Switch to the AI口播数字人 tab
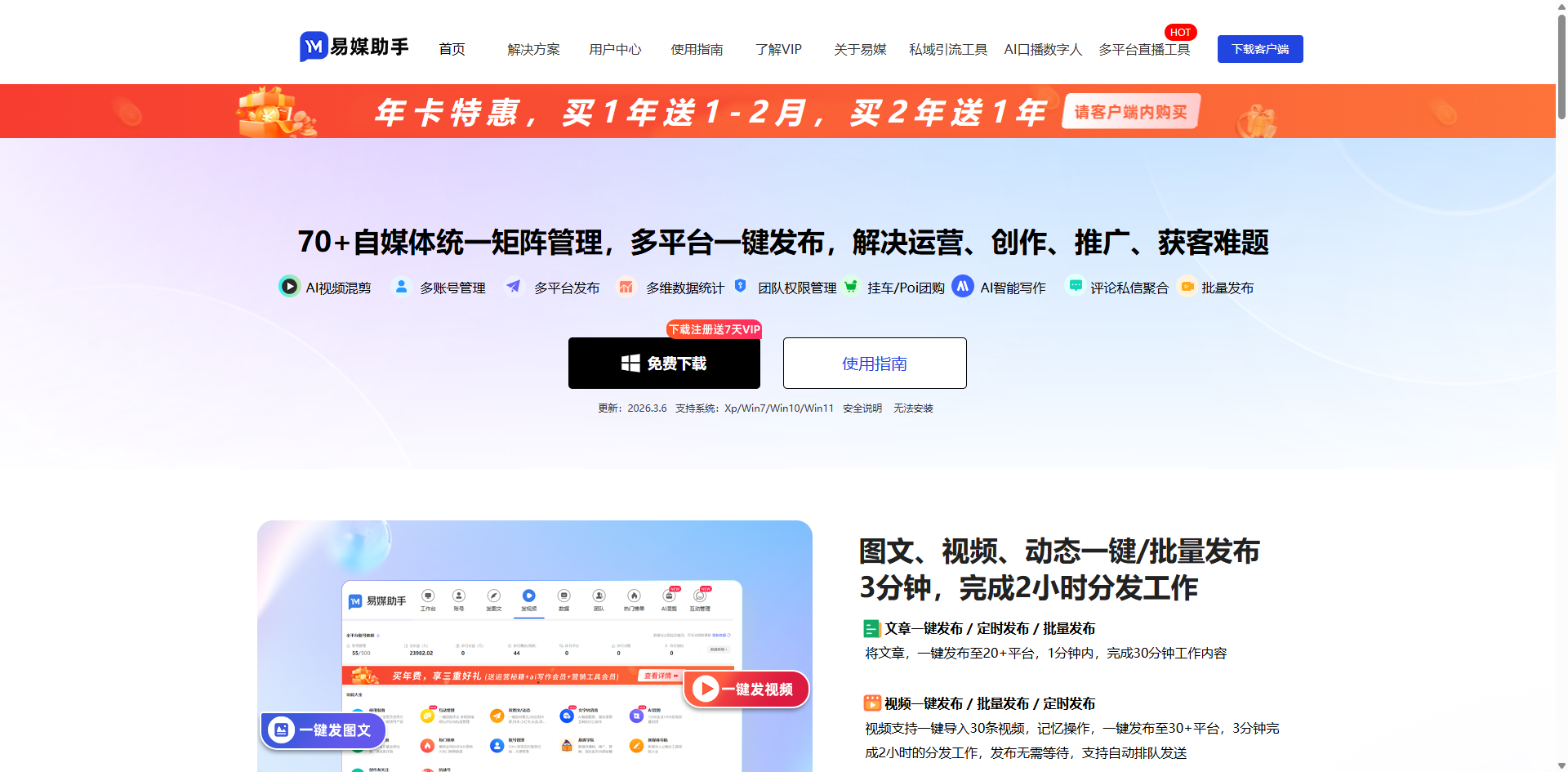 click(x=1042, y=49)
